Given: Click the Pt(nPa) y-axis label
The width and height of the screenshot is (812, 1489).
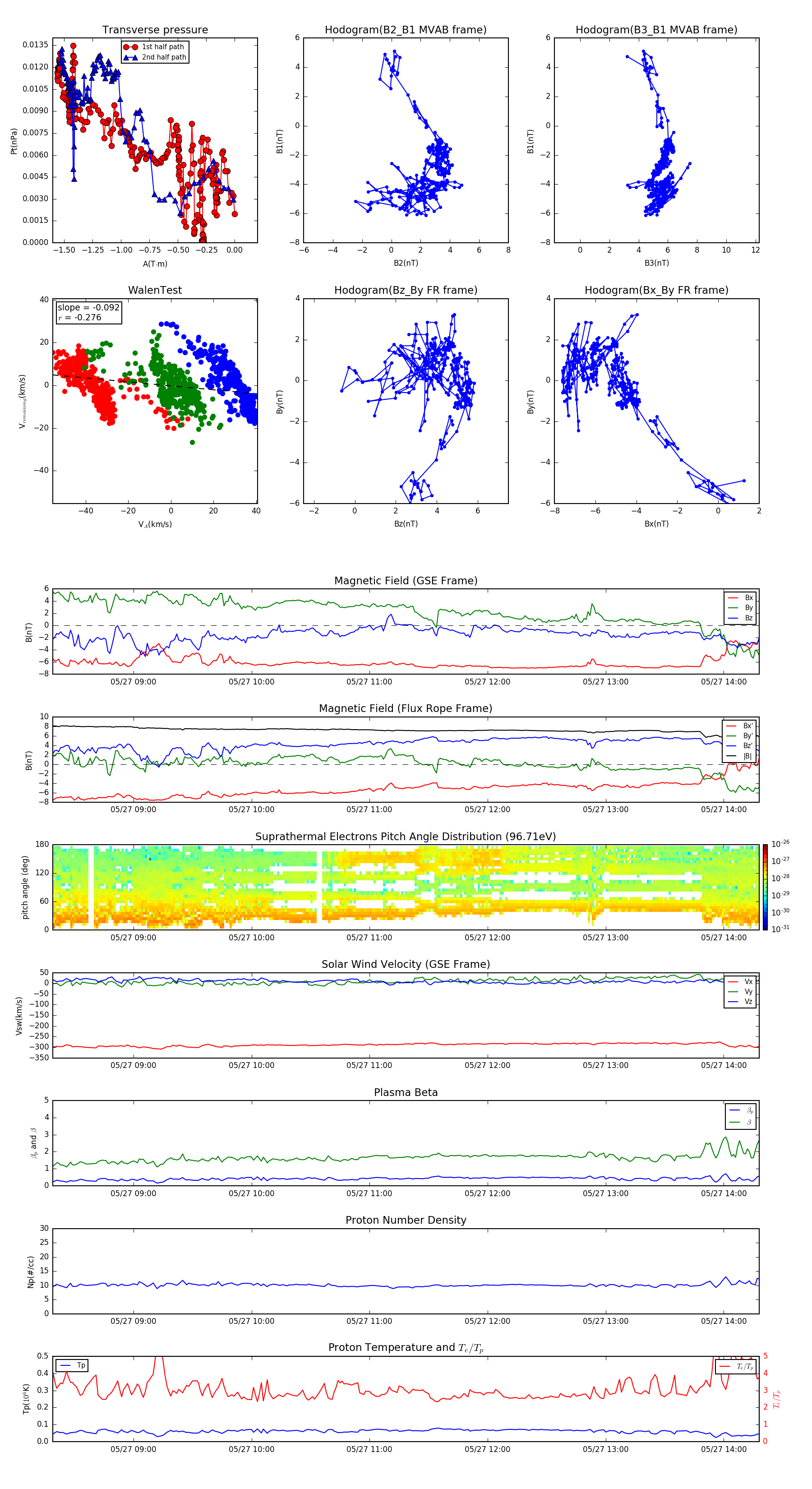Looking at the screenshot, I should point(14,141).
